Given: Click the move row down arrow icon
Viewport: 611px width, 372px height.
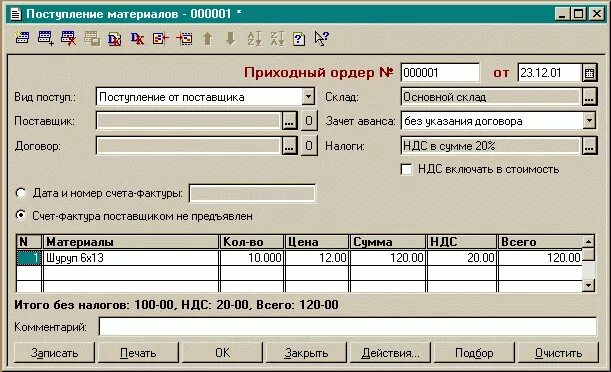Looking at the screenshot, I should [x=230, y=38].
